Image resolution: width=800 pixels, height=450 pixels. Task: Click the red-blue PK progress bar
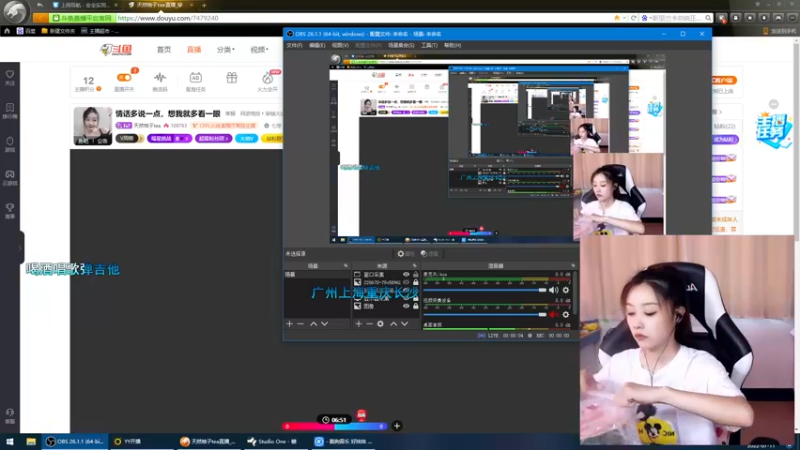coord(334,427)
